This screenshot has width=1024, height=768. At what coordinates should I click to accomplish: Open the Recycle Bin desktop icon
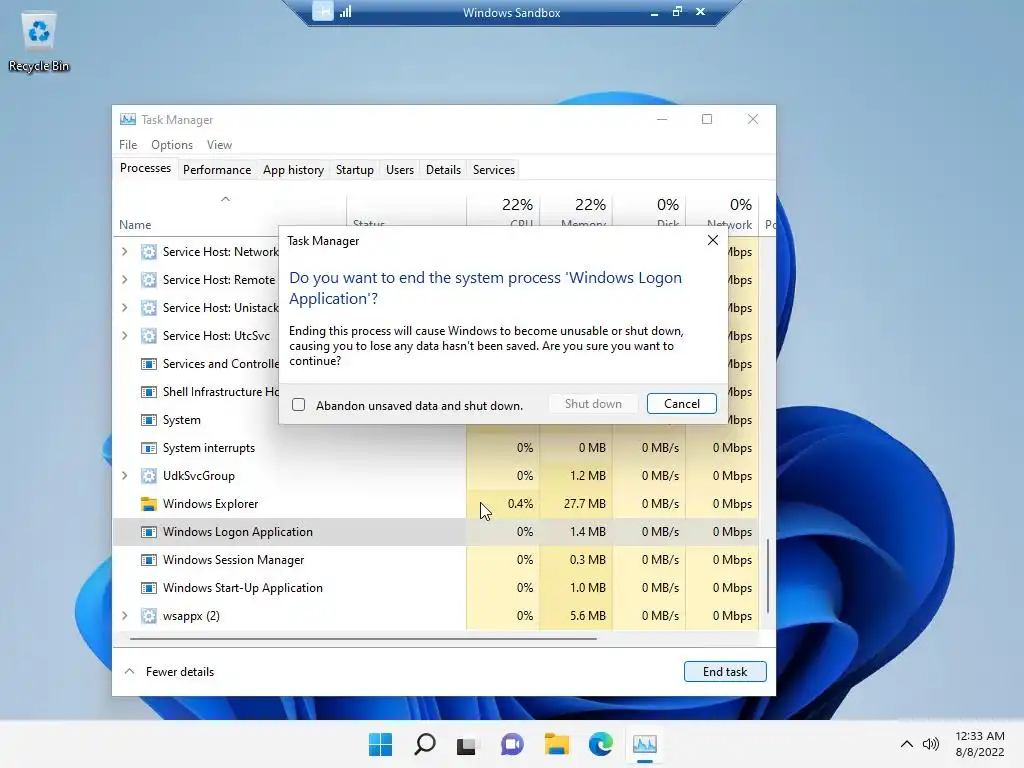39,42
